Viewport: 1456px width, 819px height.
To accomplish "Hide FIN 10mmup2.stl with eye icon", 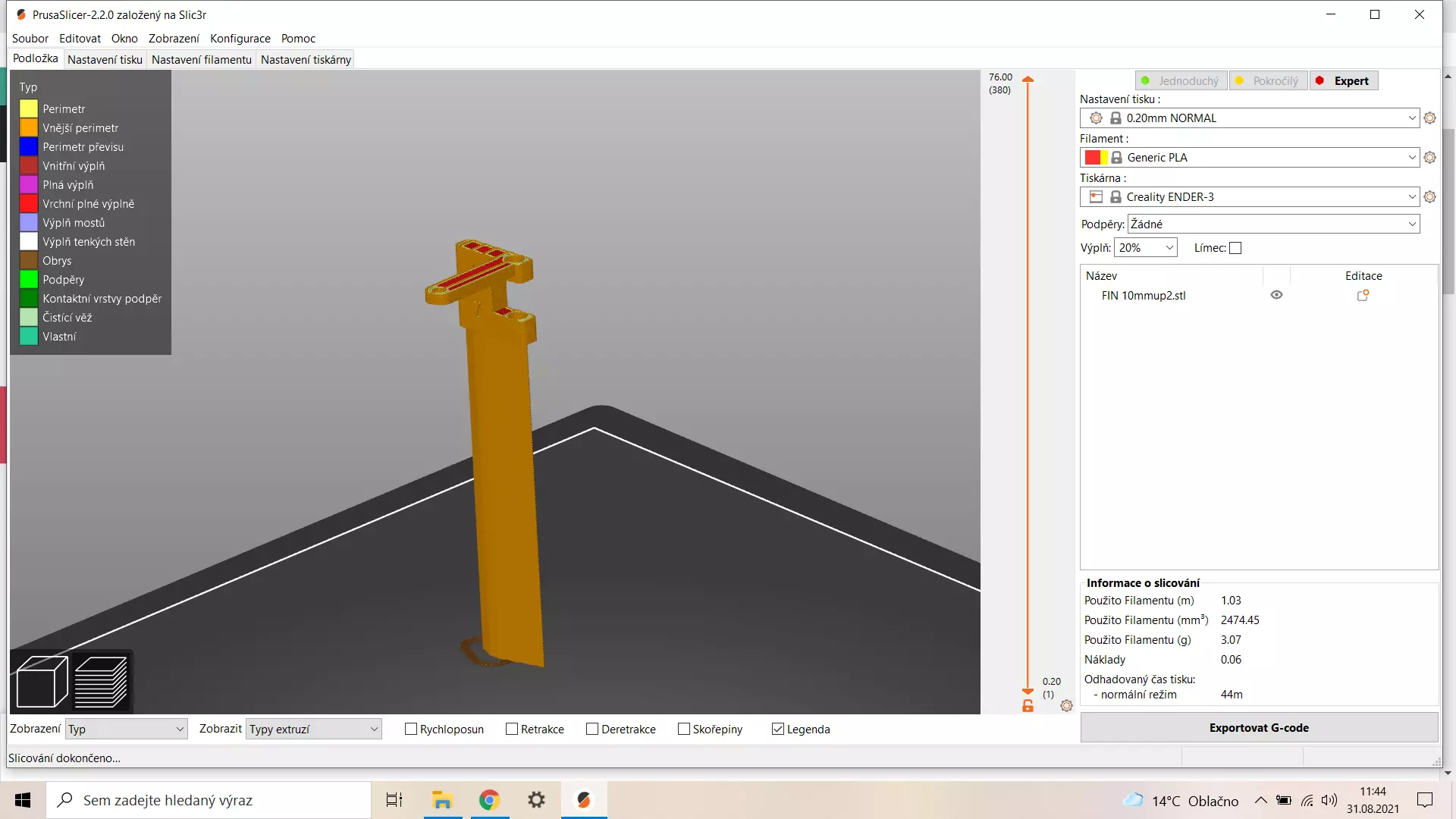I will (x=1276, y=296).
